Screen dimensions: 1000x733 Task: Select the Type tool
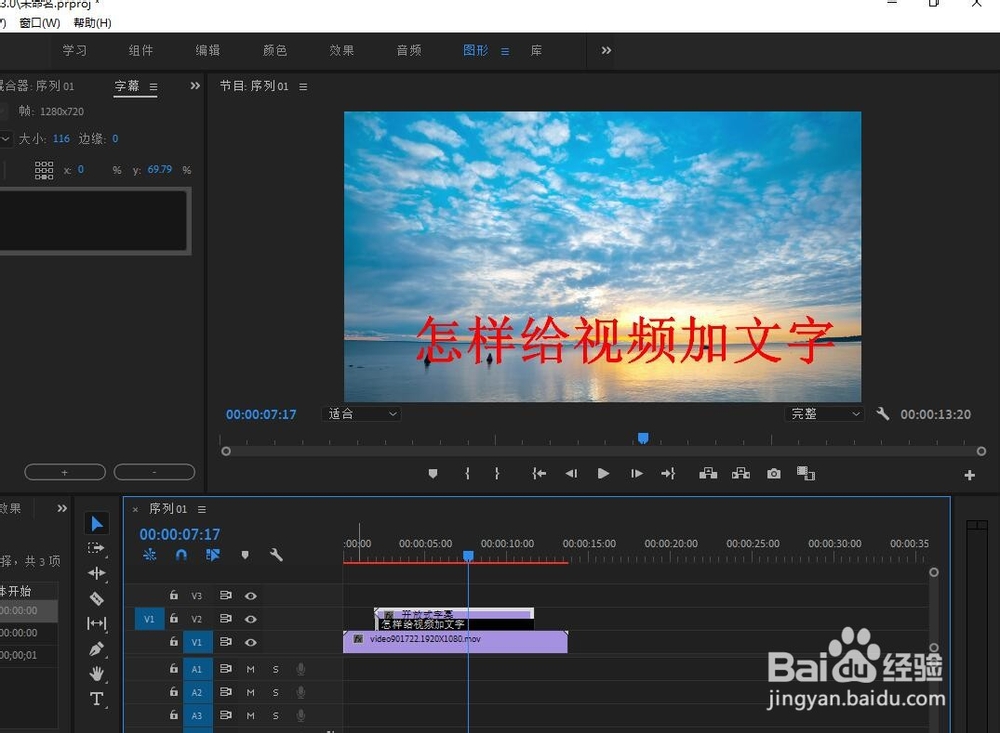(x=96, y=700)
